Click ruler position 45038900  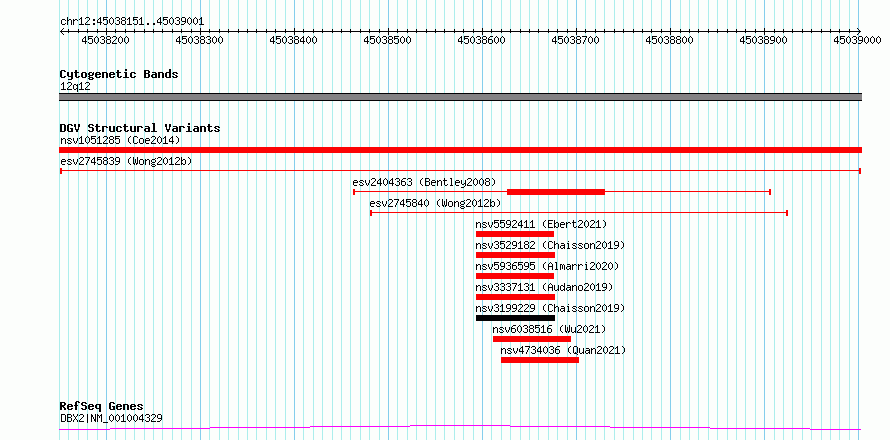(763, 40)
